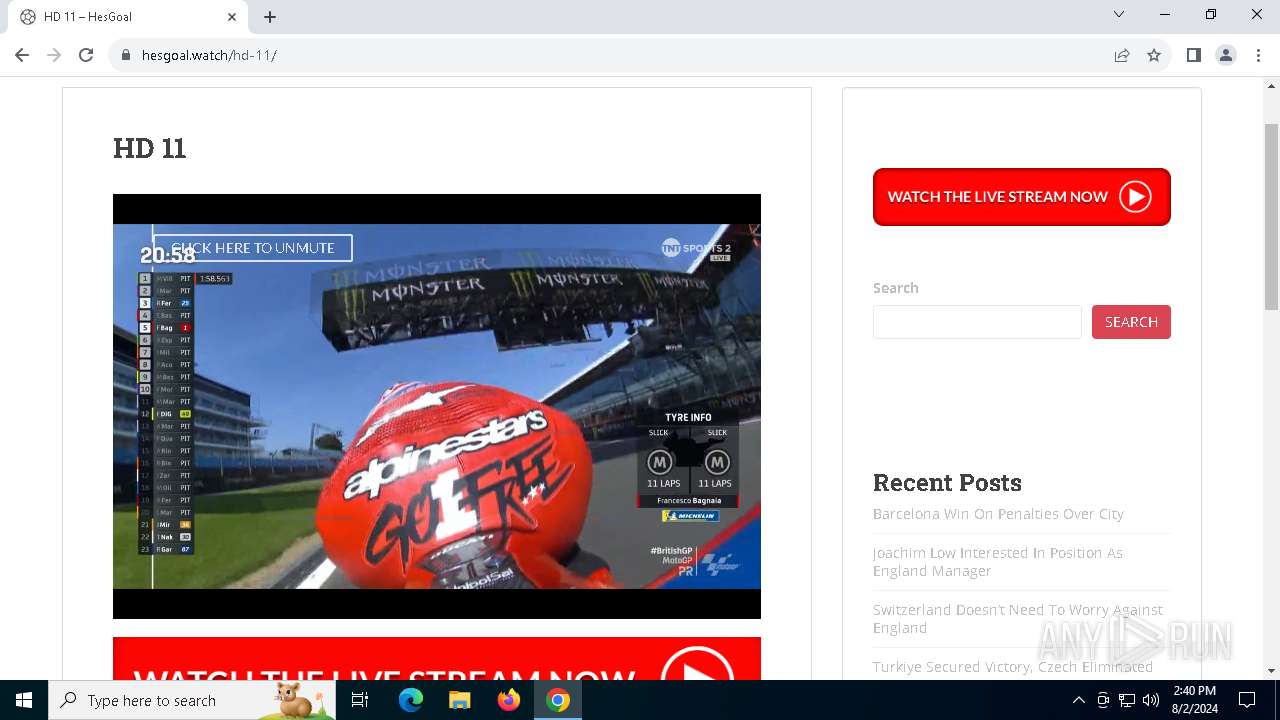The height and width of the screenshot is (720, 1280).
Task: Open the Chrome three-dot menu
Action: pos(1258,55)
